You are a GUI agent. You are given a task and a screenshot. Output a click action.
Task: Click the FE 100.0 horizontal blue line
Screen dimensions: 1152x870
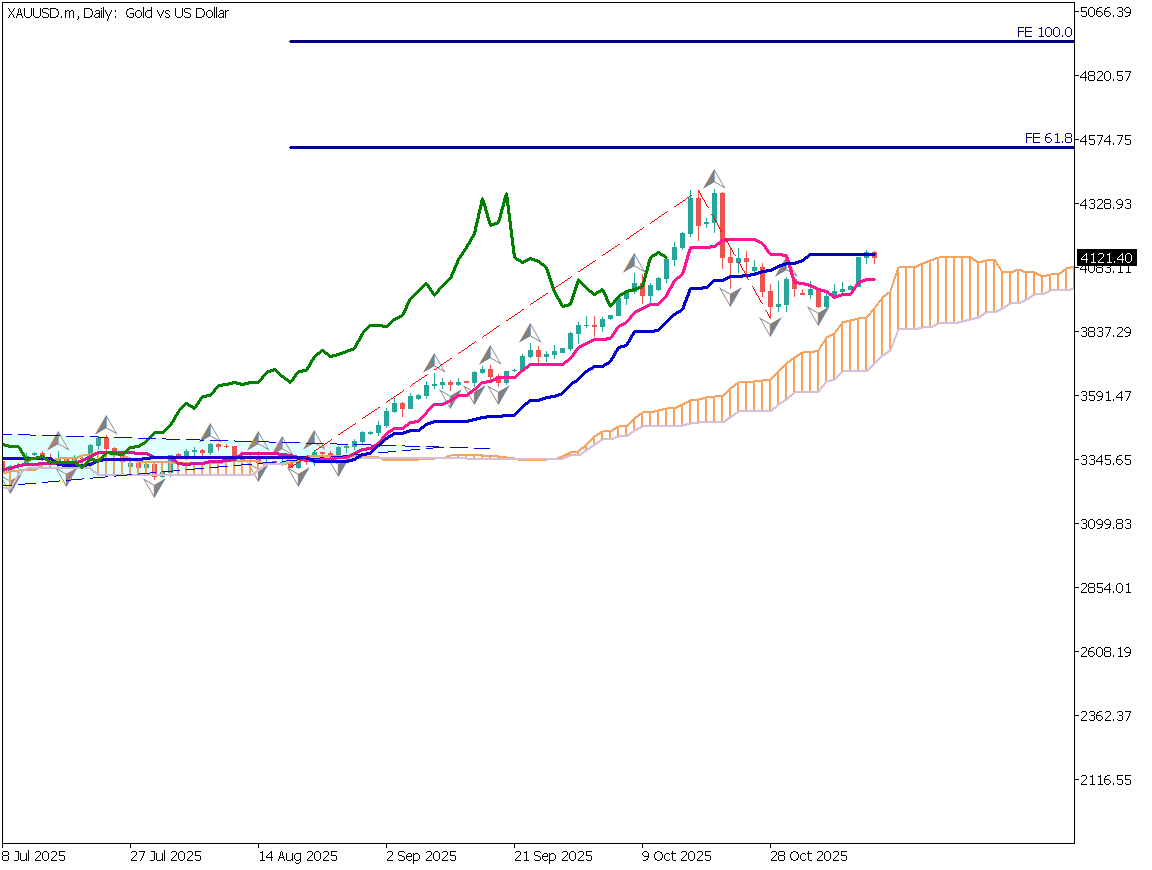650,42
